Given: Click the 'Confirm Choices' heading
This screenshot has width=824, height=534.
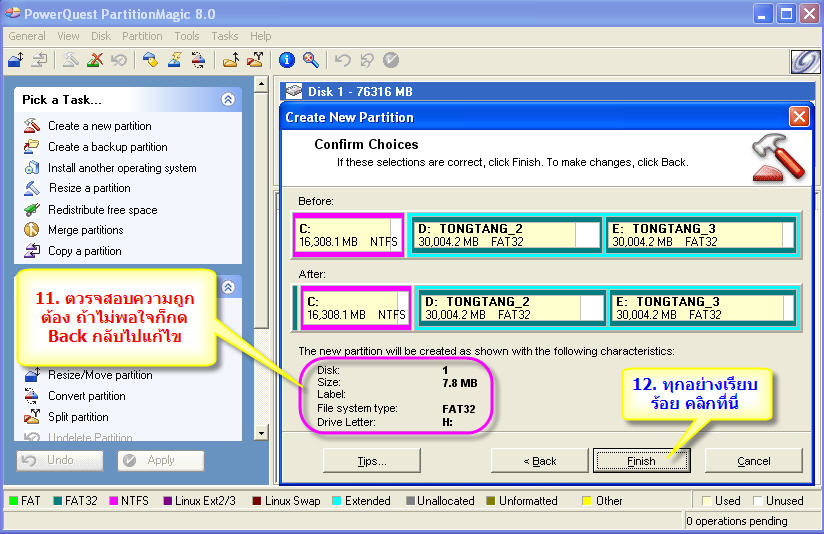Looking at the screenshot, I should coord(366,145).
